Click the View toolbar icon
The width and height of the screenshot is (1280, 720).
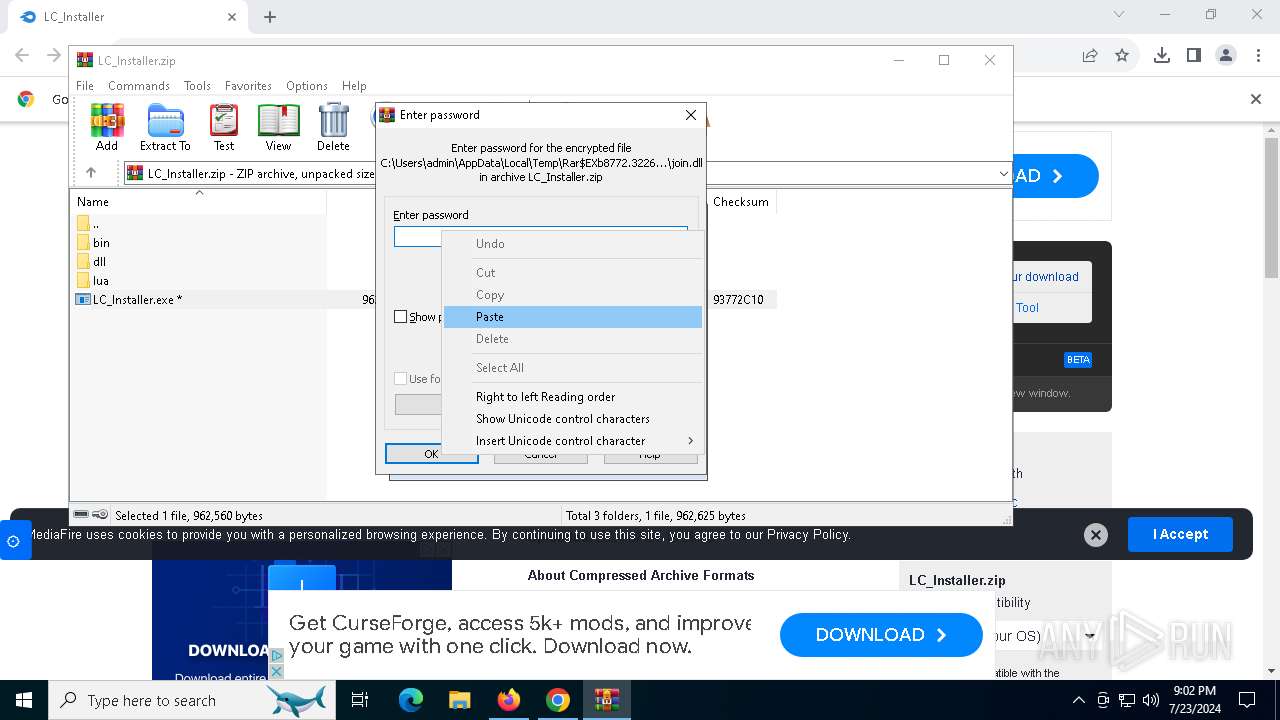click(278, 127)
